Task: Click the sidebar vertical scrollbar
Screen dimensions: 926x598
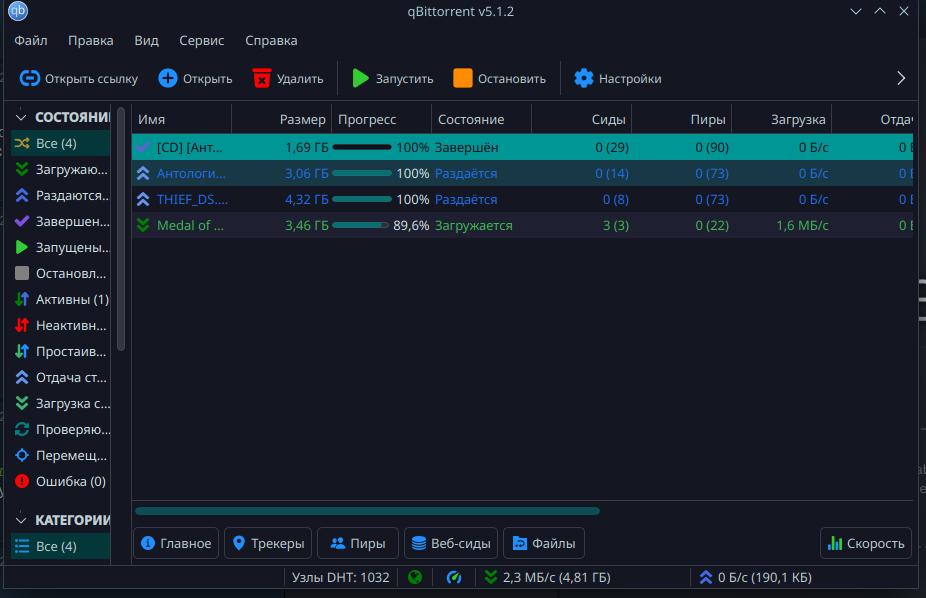Action: point(120,229)
